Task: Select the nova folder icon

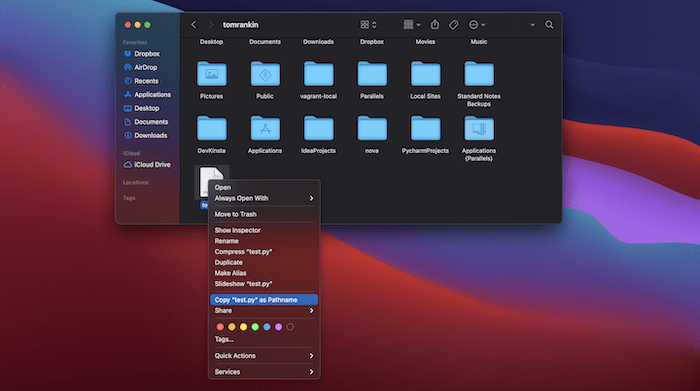Action: pos(372,129)
